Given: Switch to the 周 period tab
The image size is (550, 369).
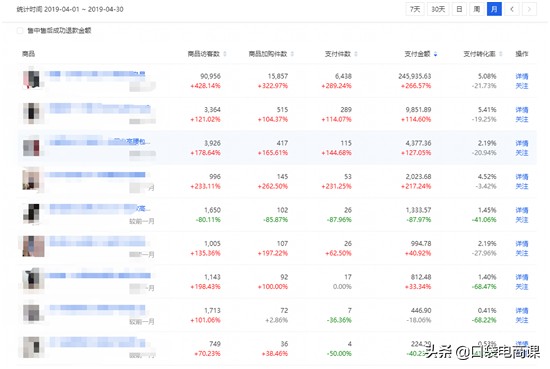Looking at the screenshot, I should pos(477,9).
